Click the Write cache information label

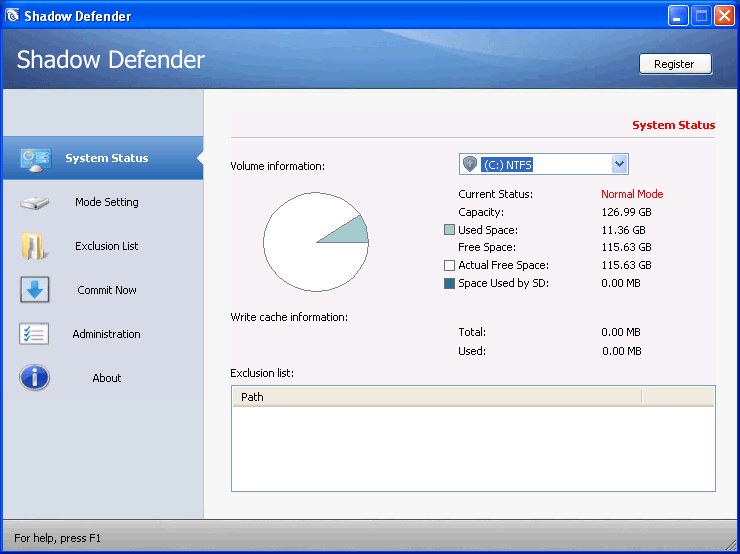289,317
